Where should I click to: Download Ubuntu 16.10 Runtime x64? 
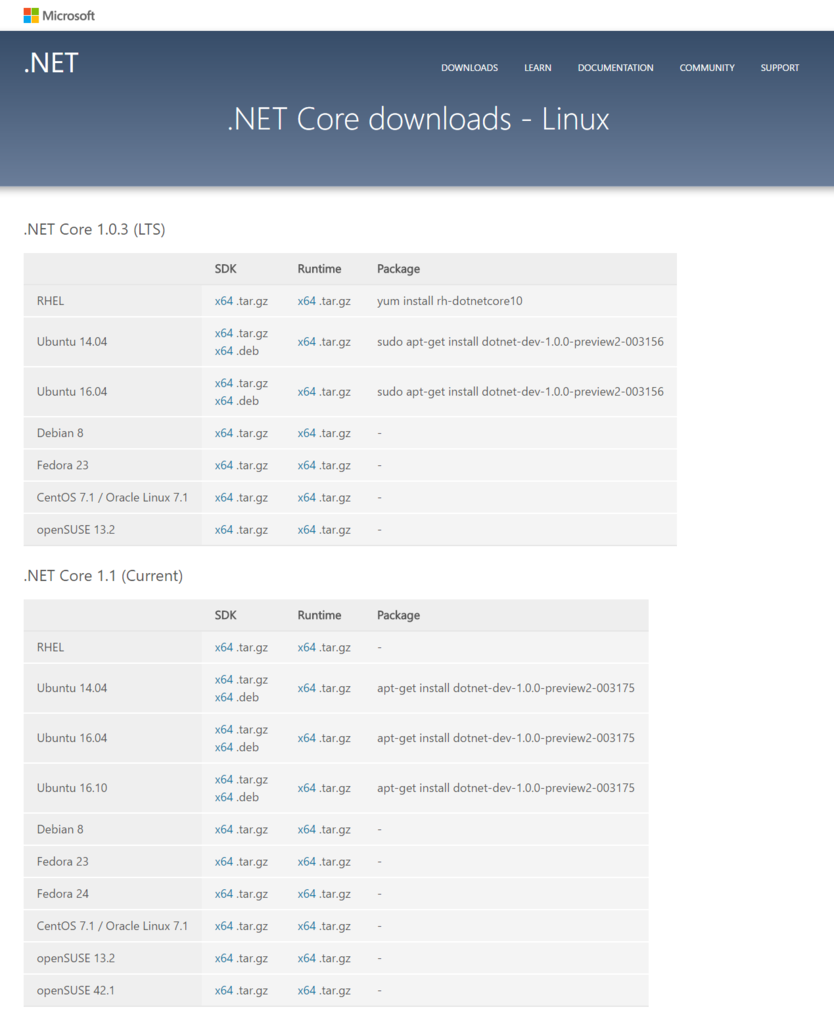coord(307,788)
